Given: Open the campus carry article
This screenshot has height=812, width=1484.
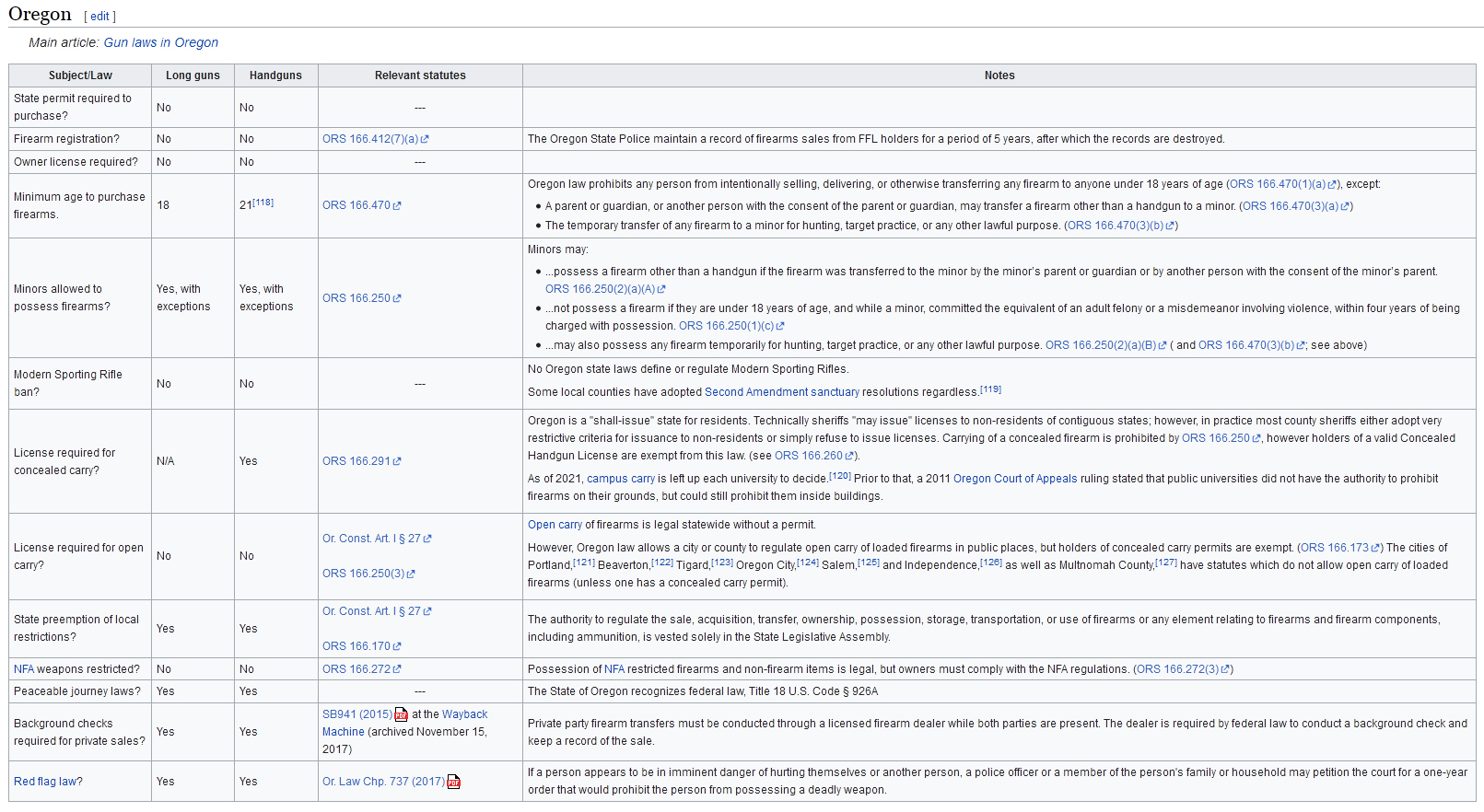Looking at the screenshot, I should pyautogui.click(x=621, y=479).
